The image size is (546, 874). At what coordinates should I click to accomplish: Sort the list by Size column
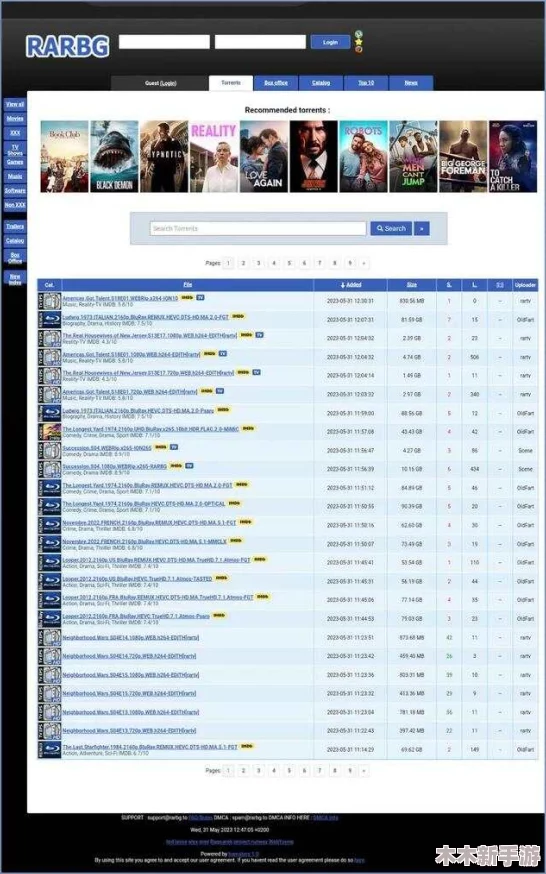pyautogui.click(x=412, y=285)
